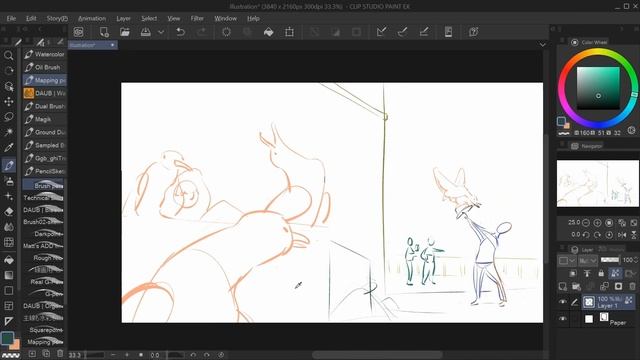Toggle Flip vertical in Navigator
Image resolution: width=640 pixels, height=360 pixels.
point(634,235)
